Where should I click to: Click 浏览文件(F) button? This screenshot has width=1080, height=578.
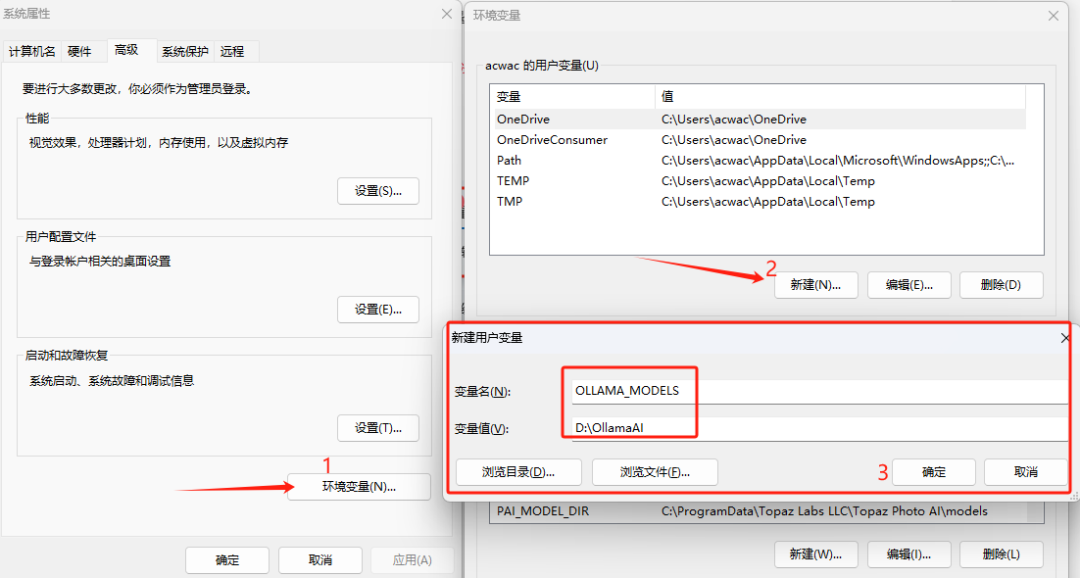pos(654,472)
